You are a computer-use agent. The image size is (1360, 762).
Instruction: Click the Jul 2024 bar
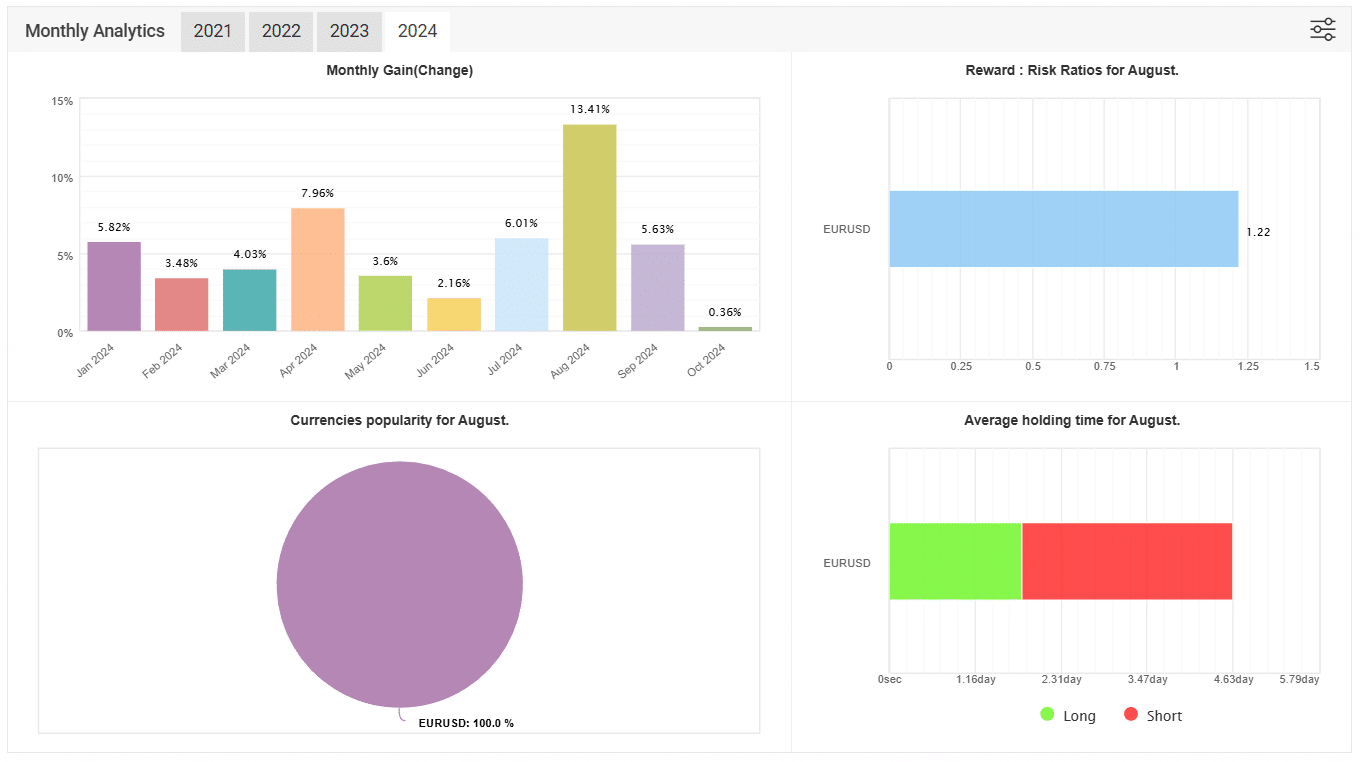tap(521, 285)
